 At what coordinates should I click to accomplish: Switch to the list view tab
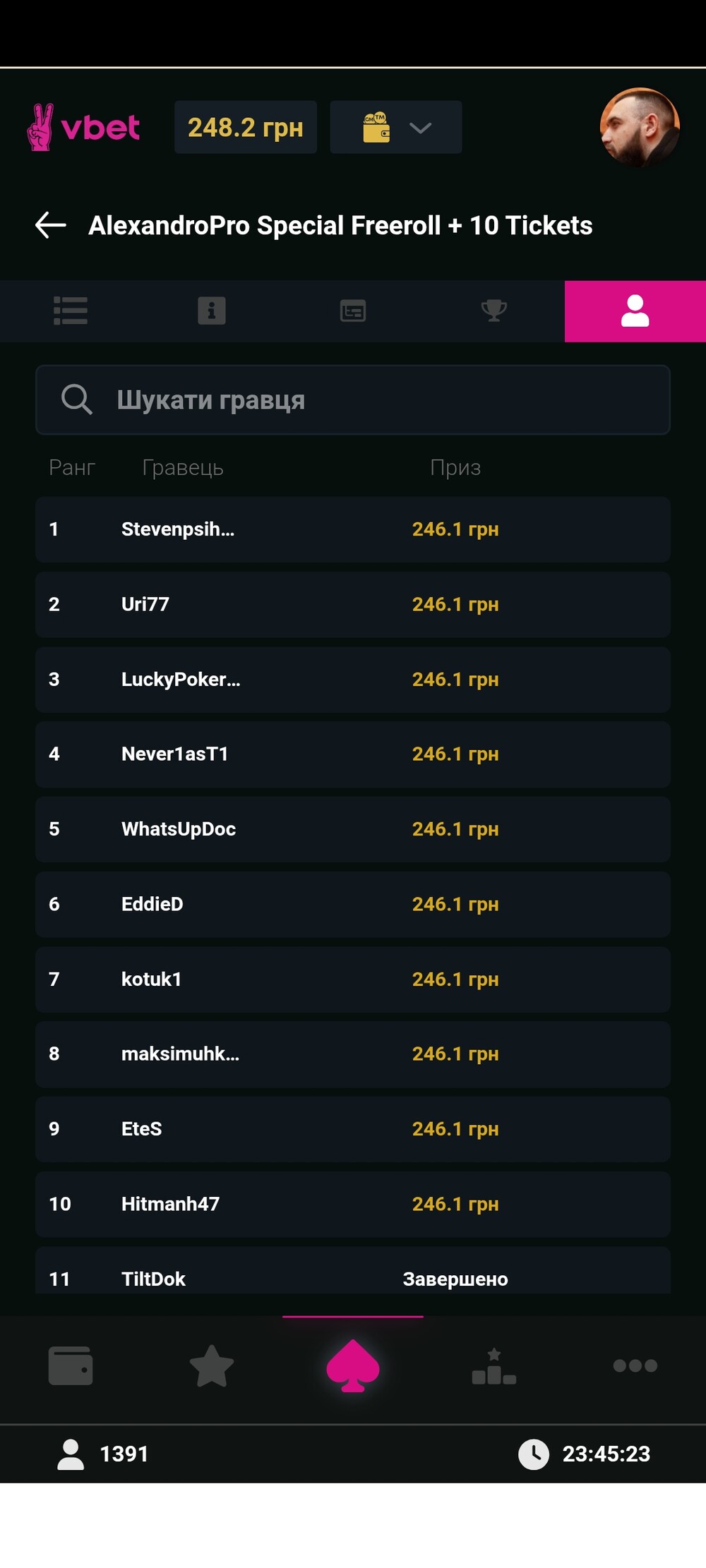71,311
